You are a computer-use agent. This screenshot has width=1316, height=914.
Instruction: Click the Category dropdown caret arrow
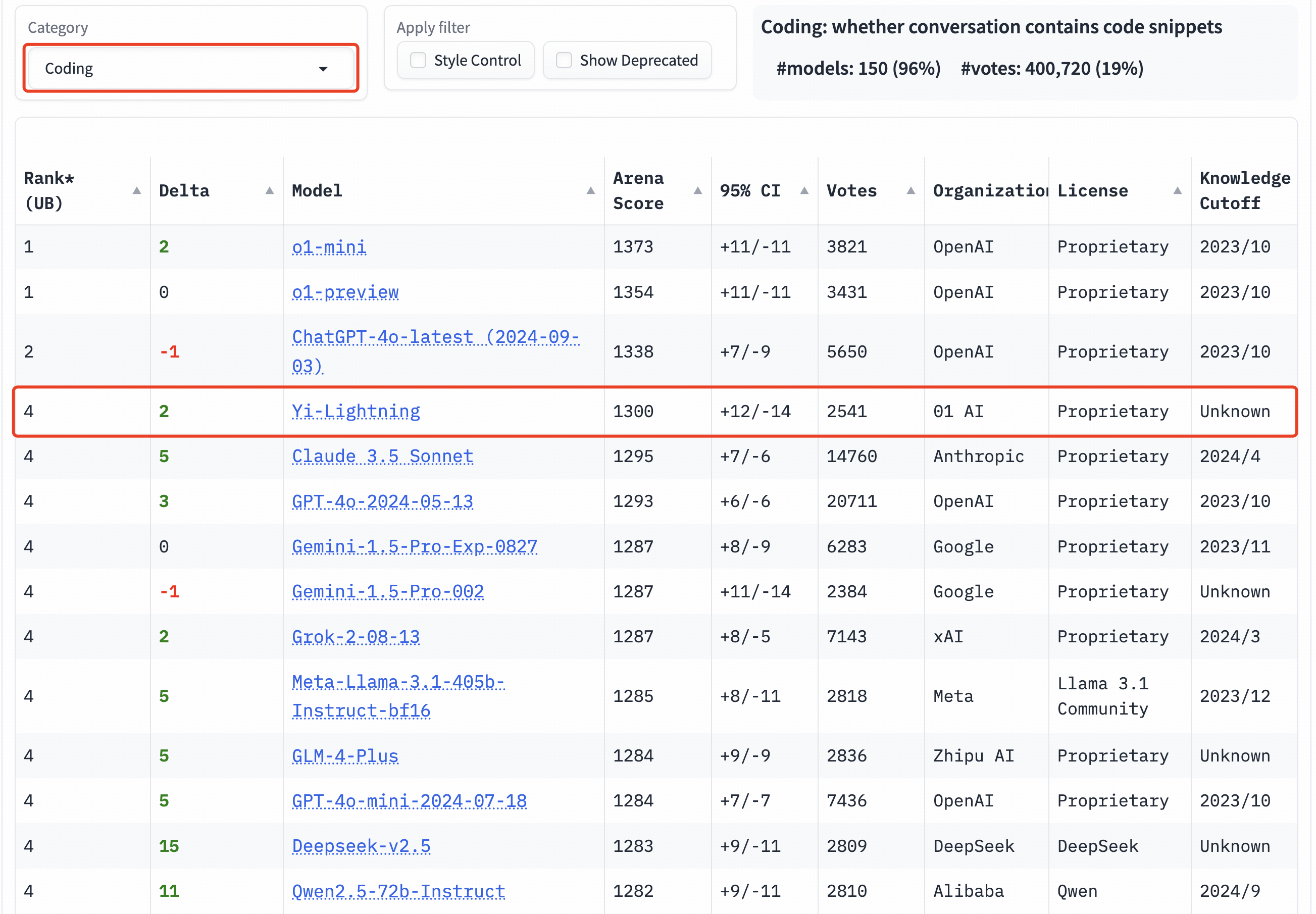pyautogui.click(x=323, y=69)
